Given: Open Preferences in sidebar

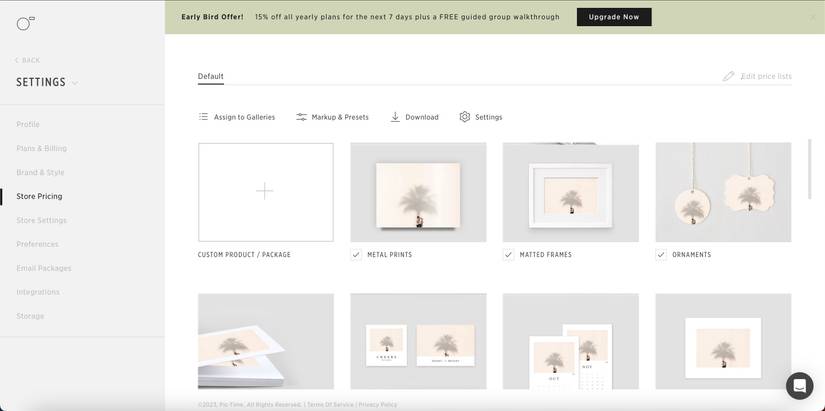Looking at the screenshot, I should 37,244.
